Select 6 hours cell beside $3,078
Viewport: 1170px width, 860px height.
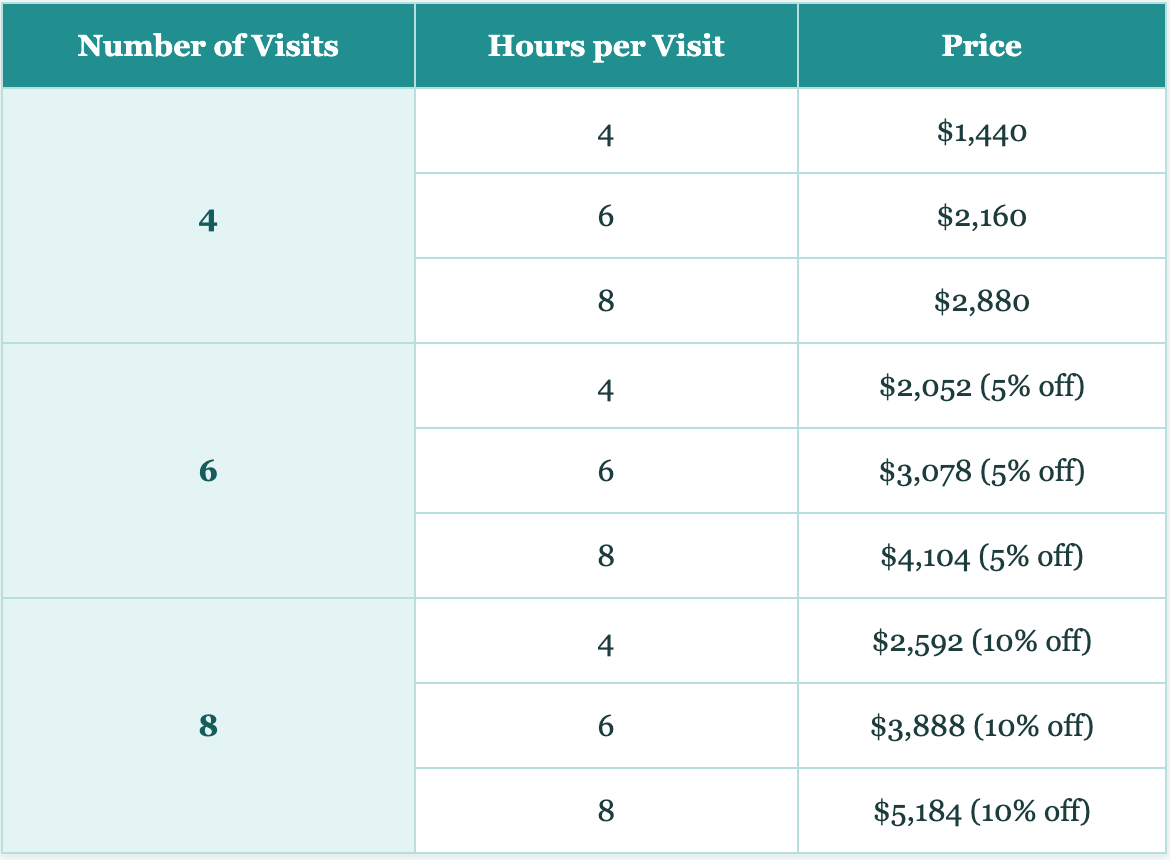606,471
